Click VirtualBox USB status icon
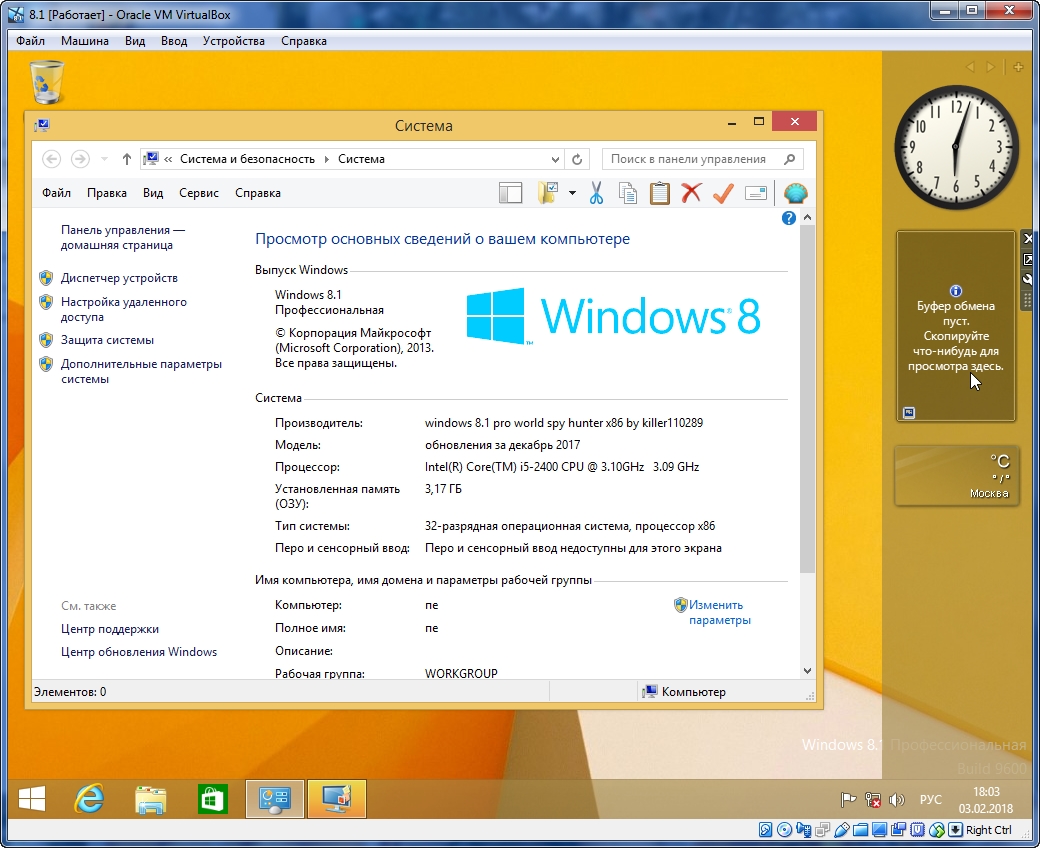The height and width of the screenshot is (848, 1040). 842,830
